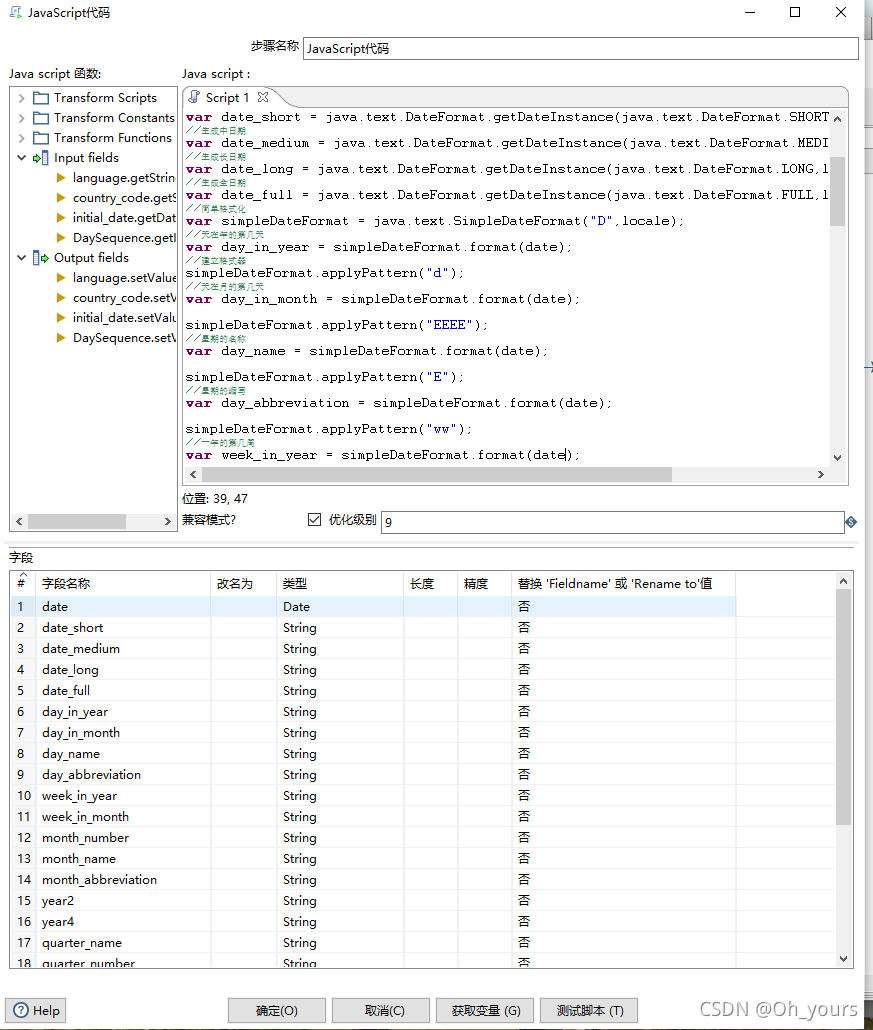
Task: Click the Transform Scripts folder icon
Action: [41, 98]
